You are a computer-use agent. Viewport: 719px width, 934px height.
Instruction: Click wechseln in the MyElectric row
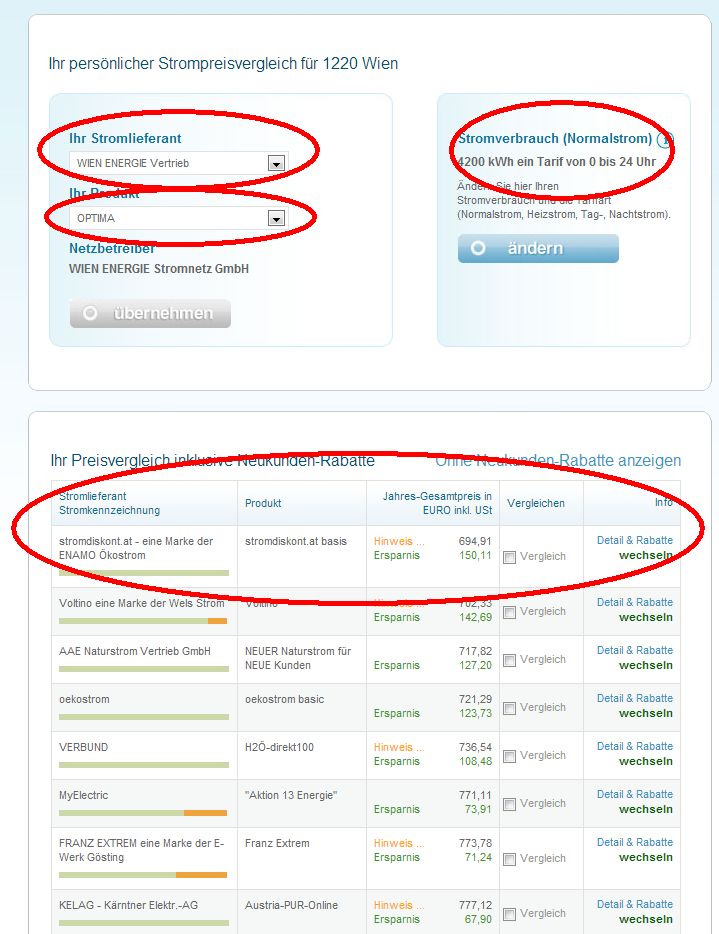point(646,809)
